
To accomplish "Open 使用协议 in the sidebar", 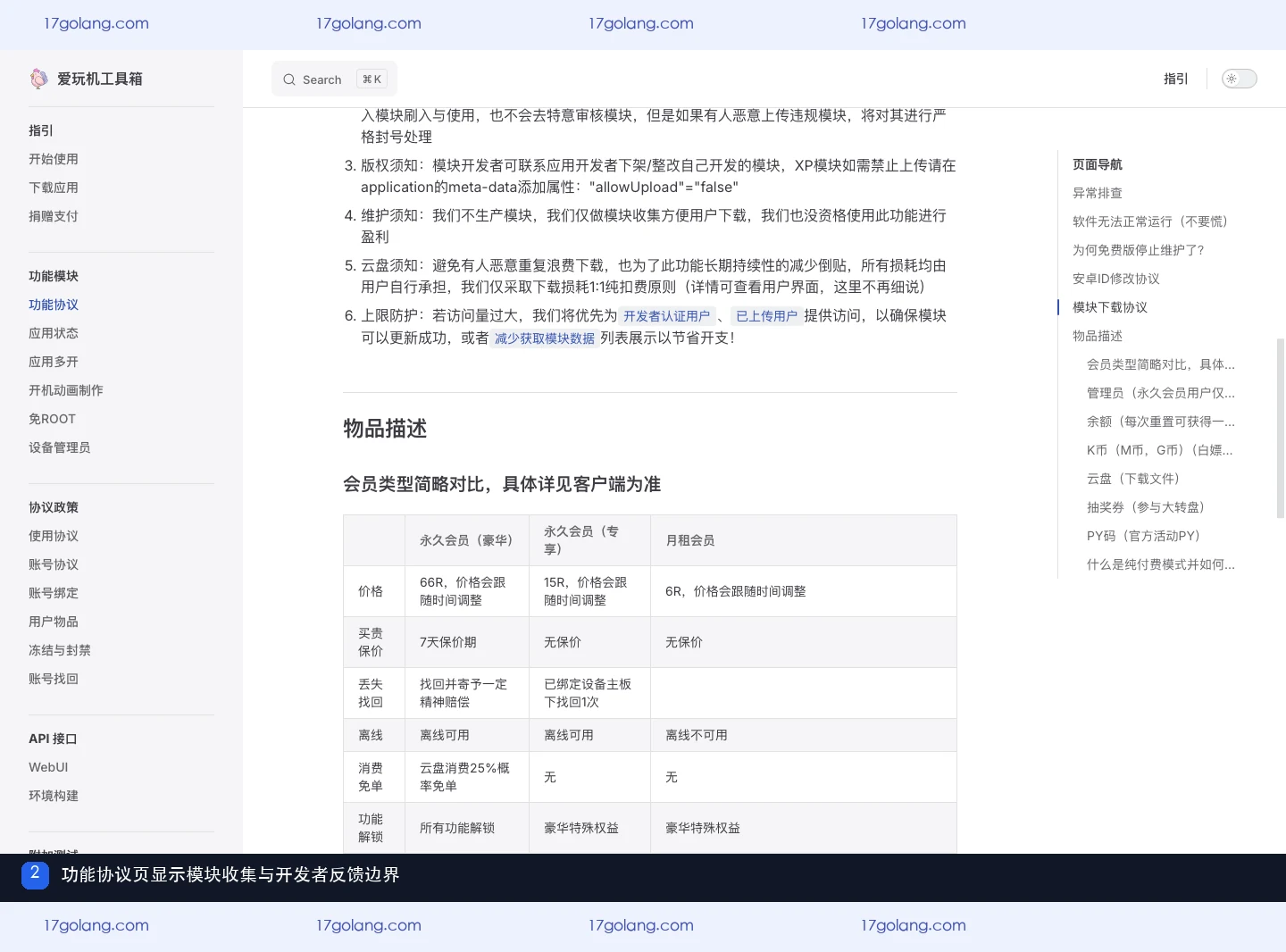I will click(54, 536).
